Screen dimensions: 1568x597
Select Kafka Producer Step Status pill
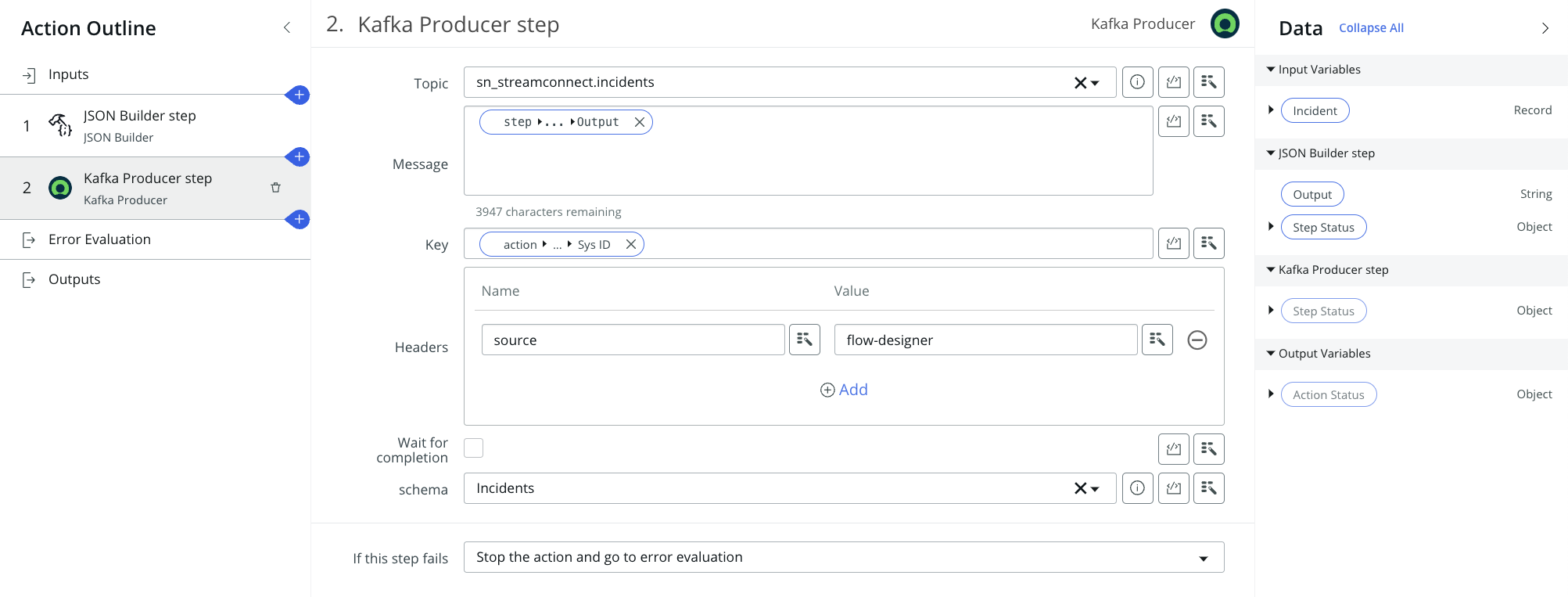click(x=1323, y=311)
